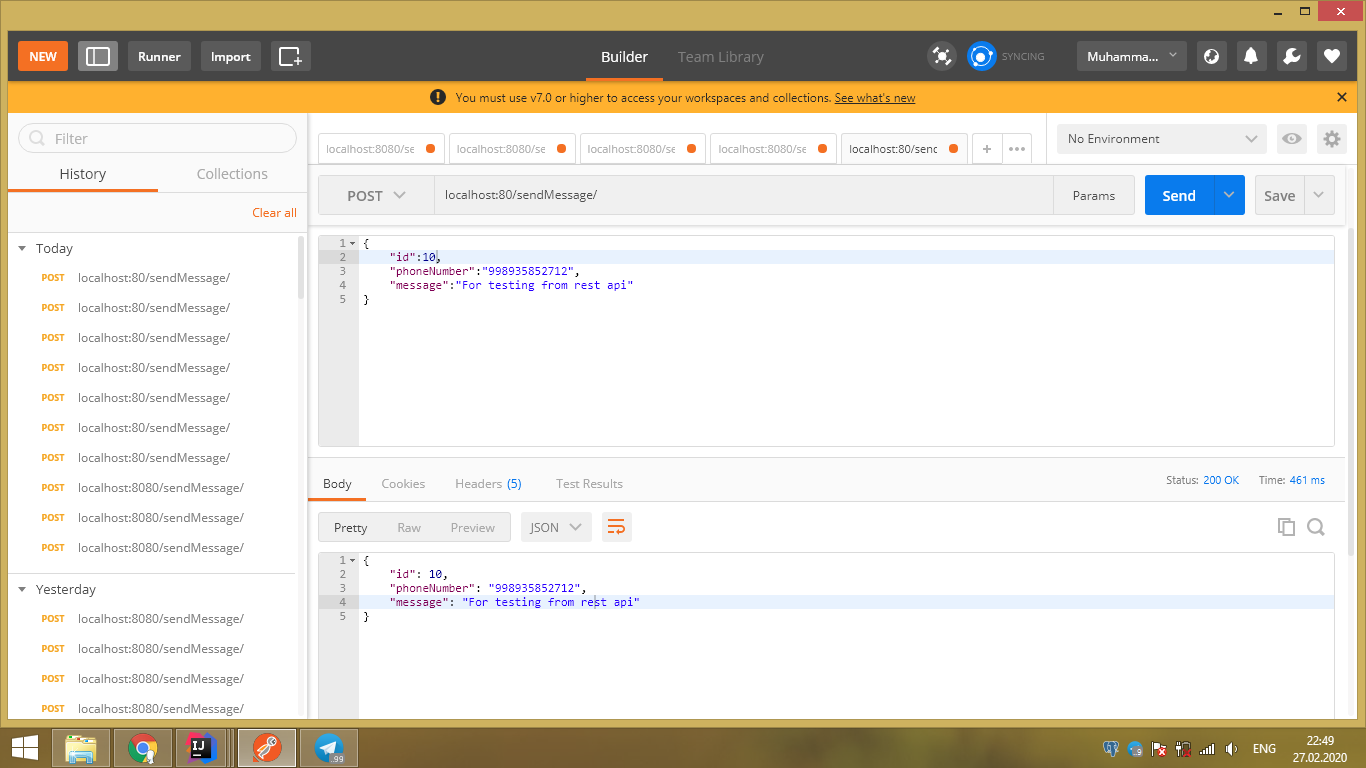The image size is (1366, 768).
Task: Select the Collections sidebar tab
Action: click(x=232, y=173)
